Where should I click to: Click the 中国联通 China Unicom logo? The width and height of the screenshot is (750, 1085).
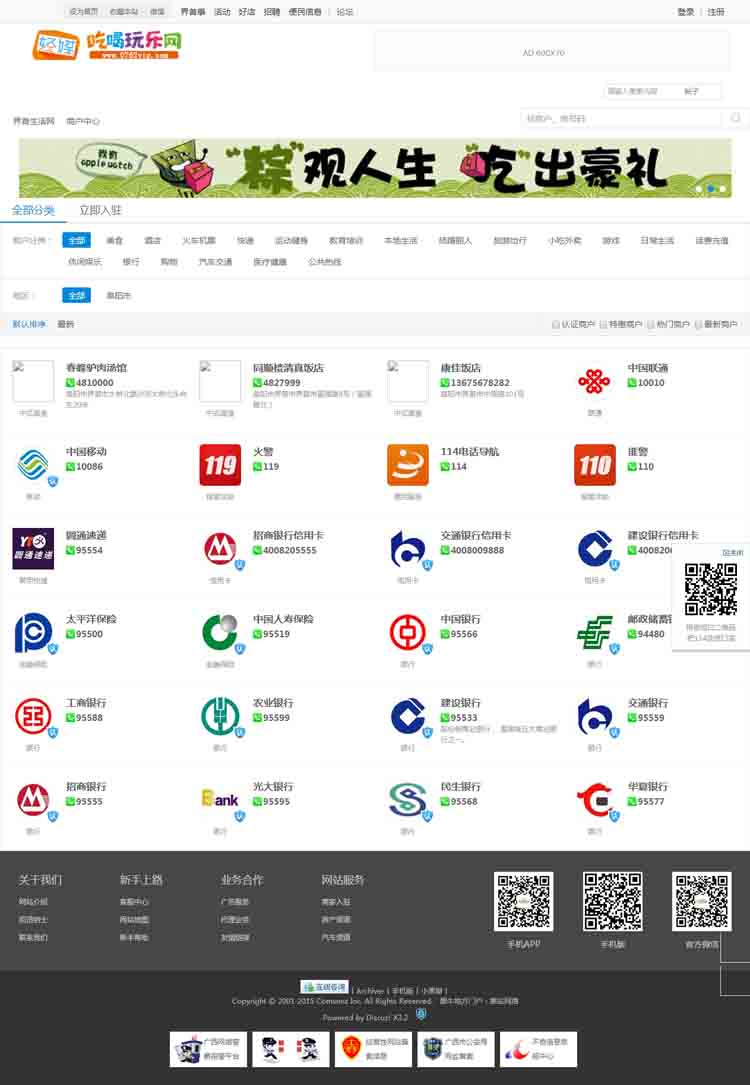click(594, 381)
